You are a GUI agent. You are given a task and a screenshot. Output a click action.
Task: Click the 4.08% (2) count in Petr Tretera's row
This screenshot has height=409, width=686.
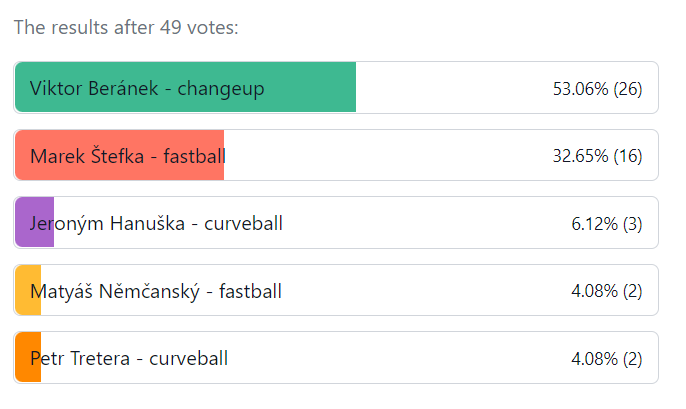click(x=606, y=358)
